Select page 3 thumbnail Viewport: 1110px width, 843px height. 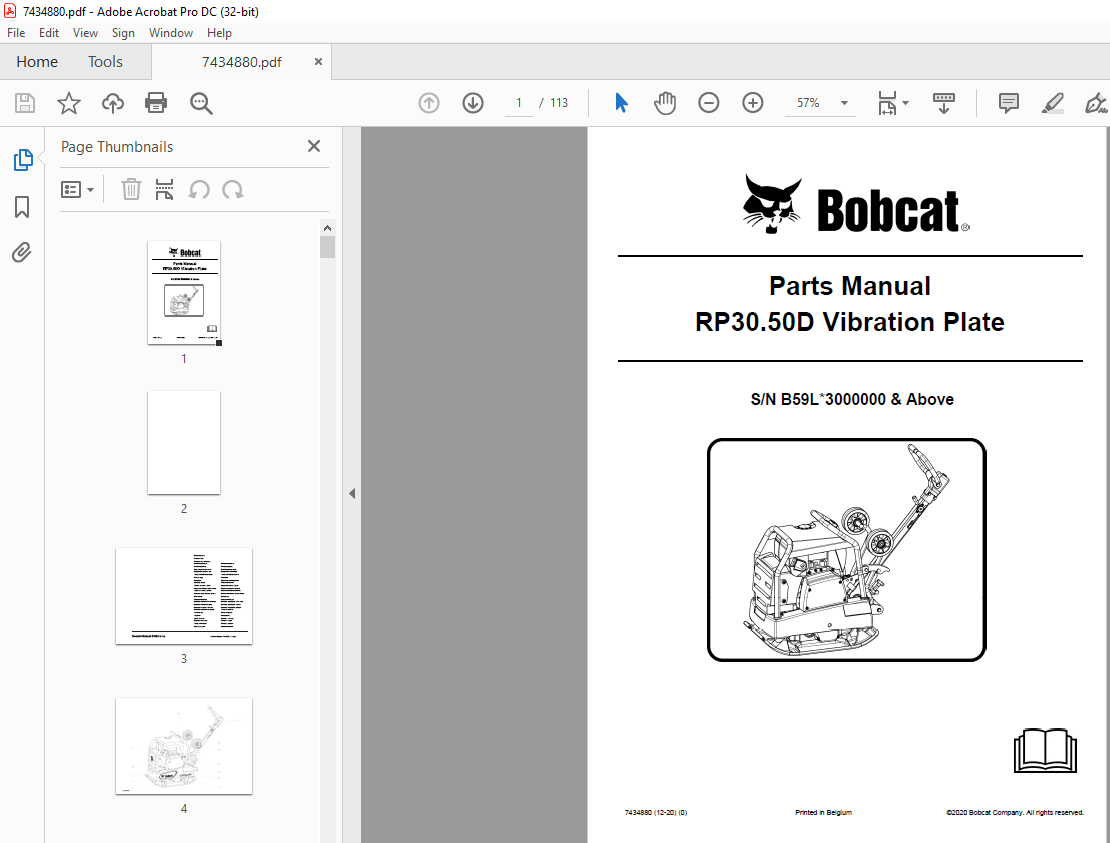tap(184, 596)
